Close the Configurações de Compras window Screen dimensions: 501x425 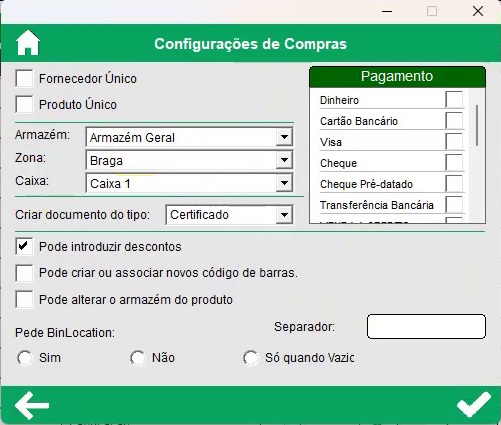coord(478,11)
